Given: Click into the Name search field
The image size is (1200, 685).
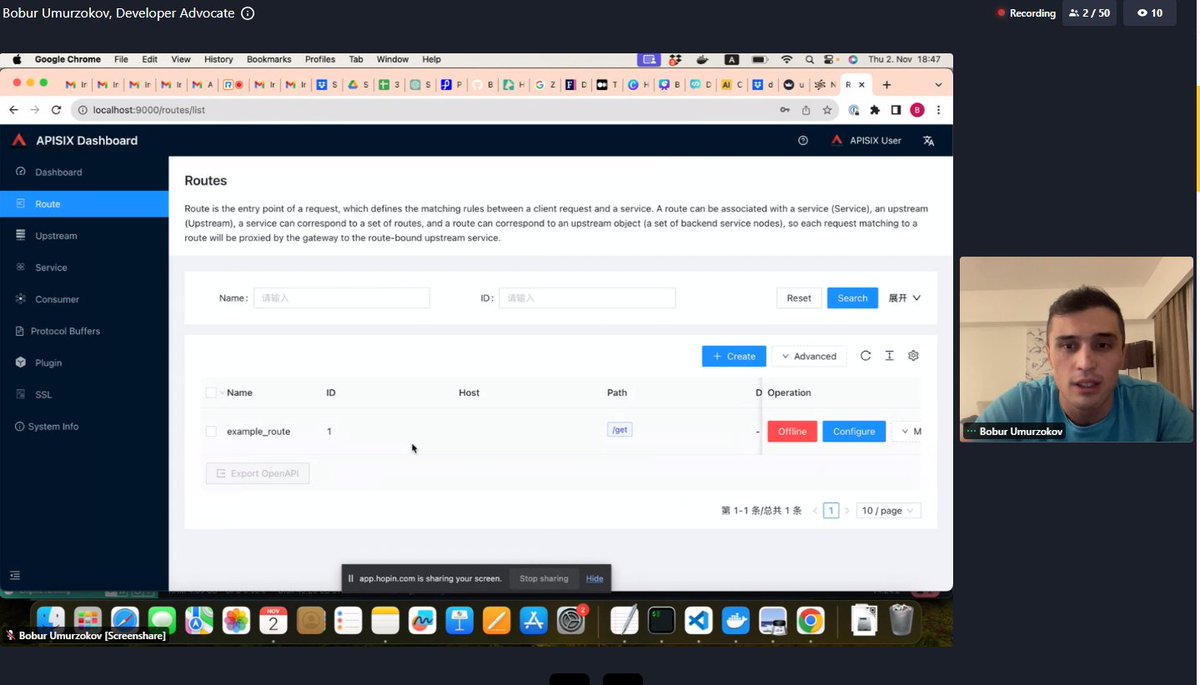Looking at the screenshot, I should (341, 298).
